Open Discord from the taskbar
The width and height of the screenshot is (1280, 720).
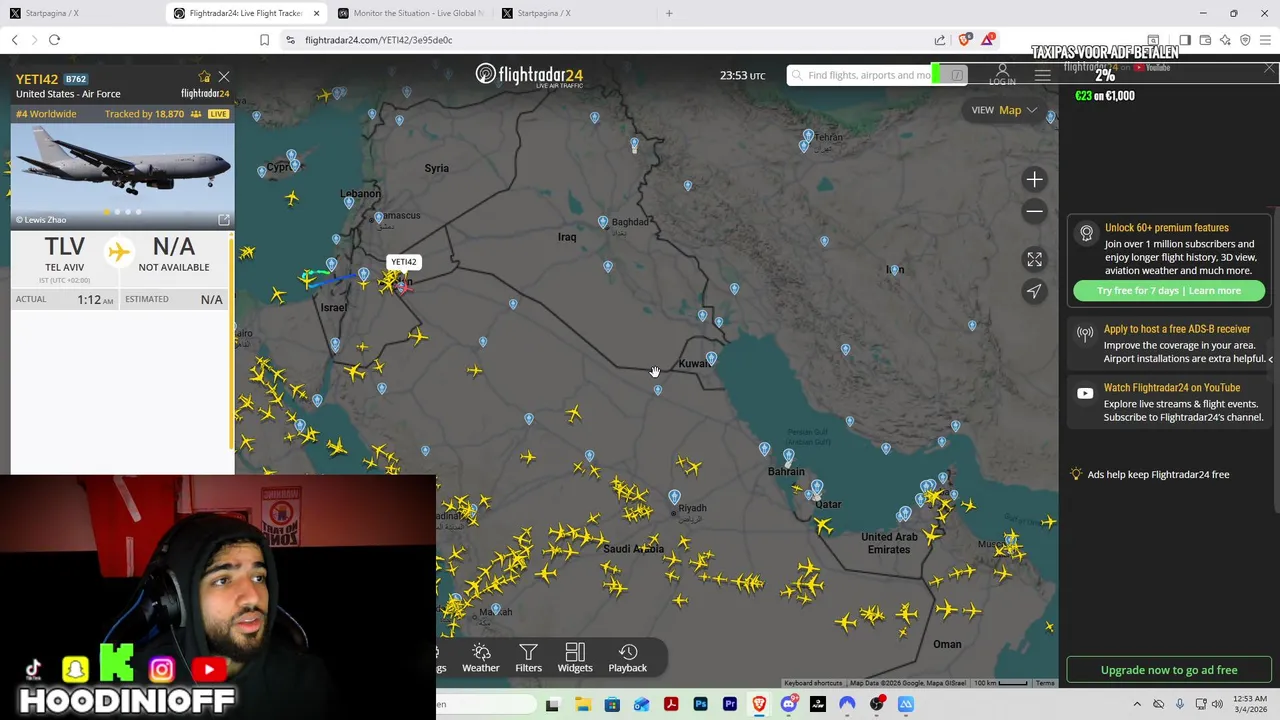[x=789, y=704]
